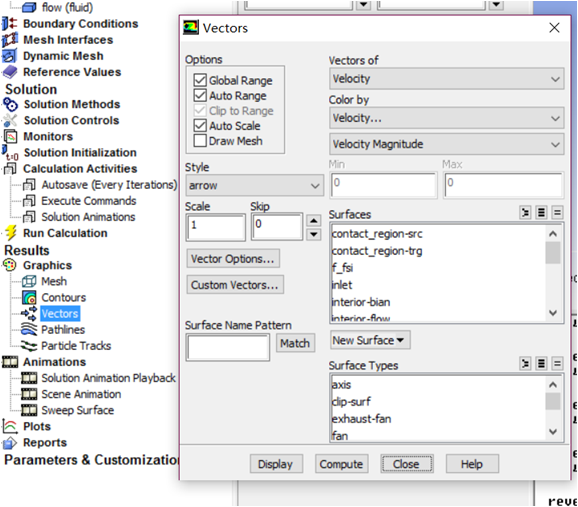Click the Plots chart icon
Viewport: 578px width, 507px height.
[10, 426]
